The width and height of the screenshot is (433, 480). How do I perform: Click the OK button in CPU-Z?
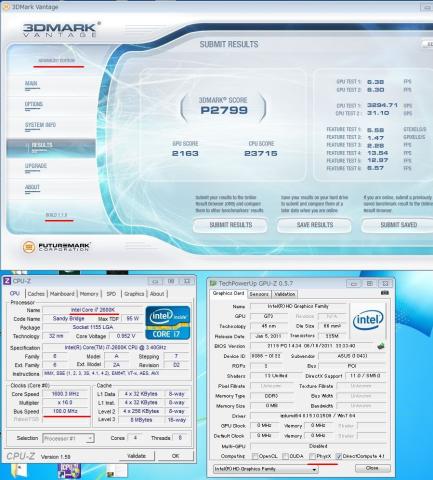pos(175,456)
